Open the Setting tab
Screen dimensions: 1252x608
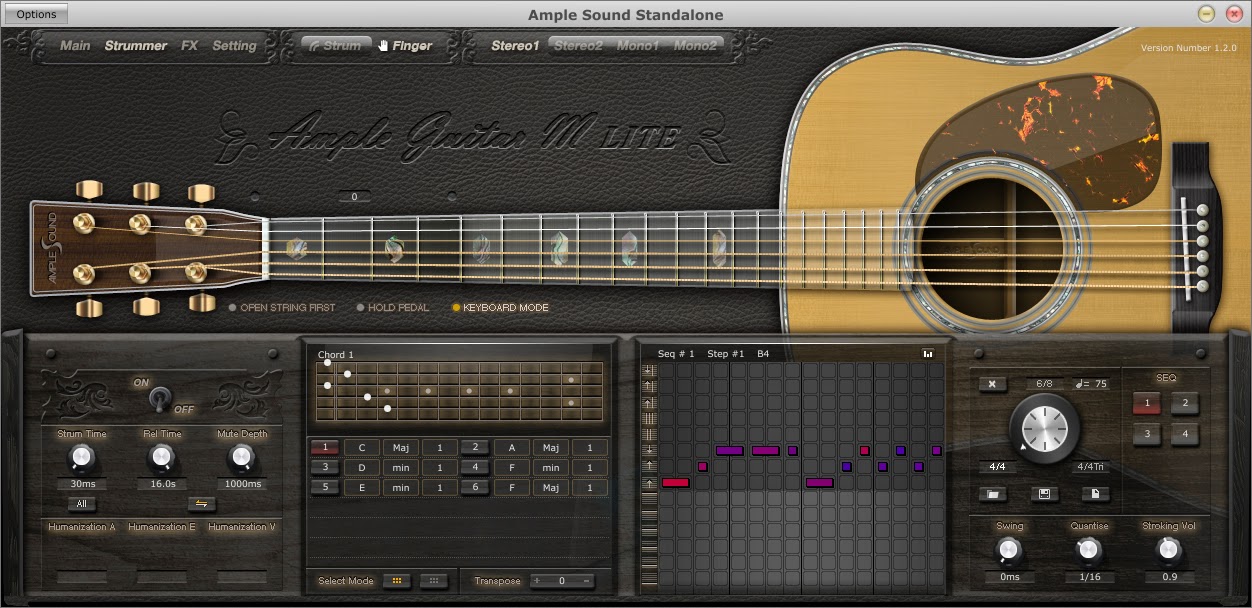(x=234, y=46)
